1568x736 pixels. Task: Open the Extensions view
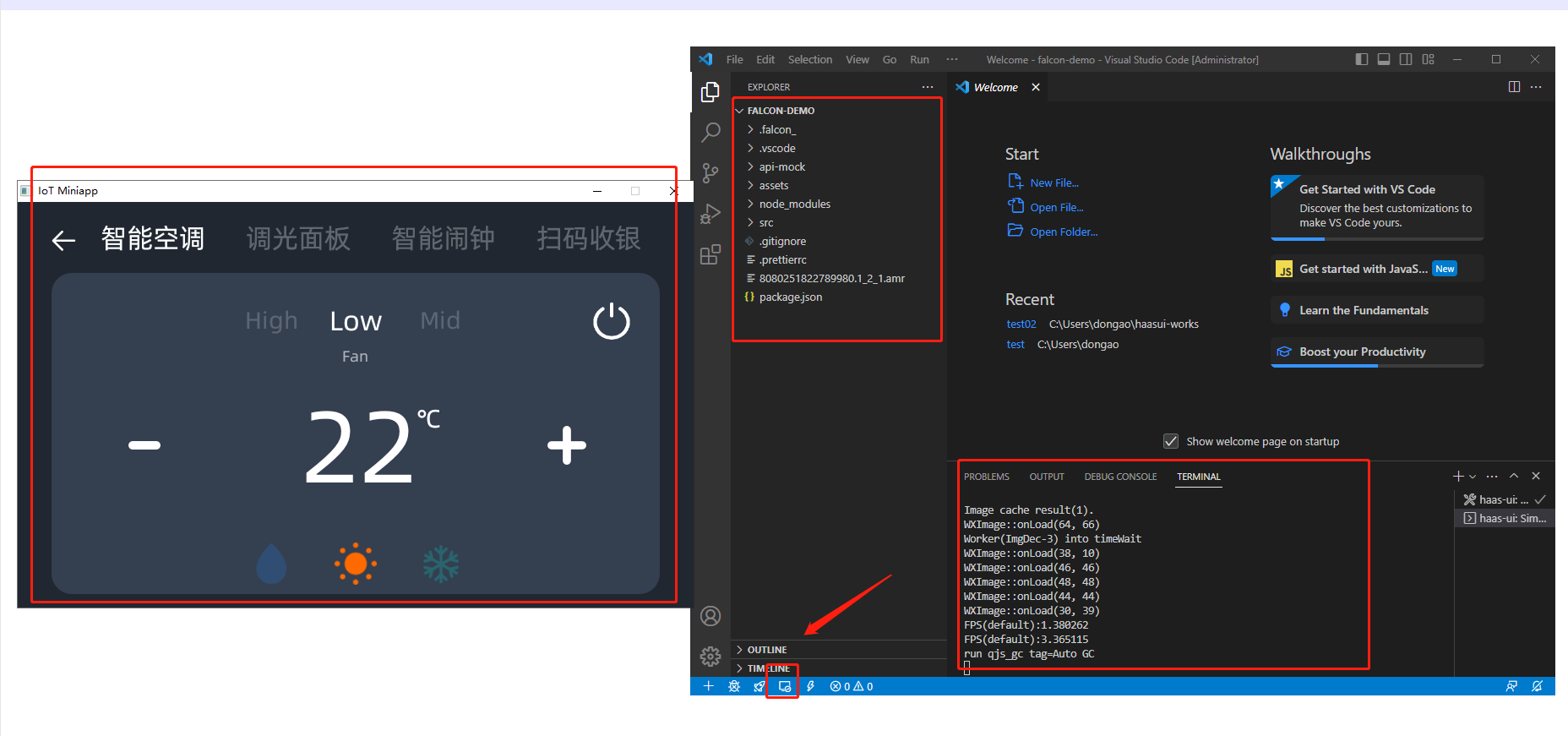point(710,254)
